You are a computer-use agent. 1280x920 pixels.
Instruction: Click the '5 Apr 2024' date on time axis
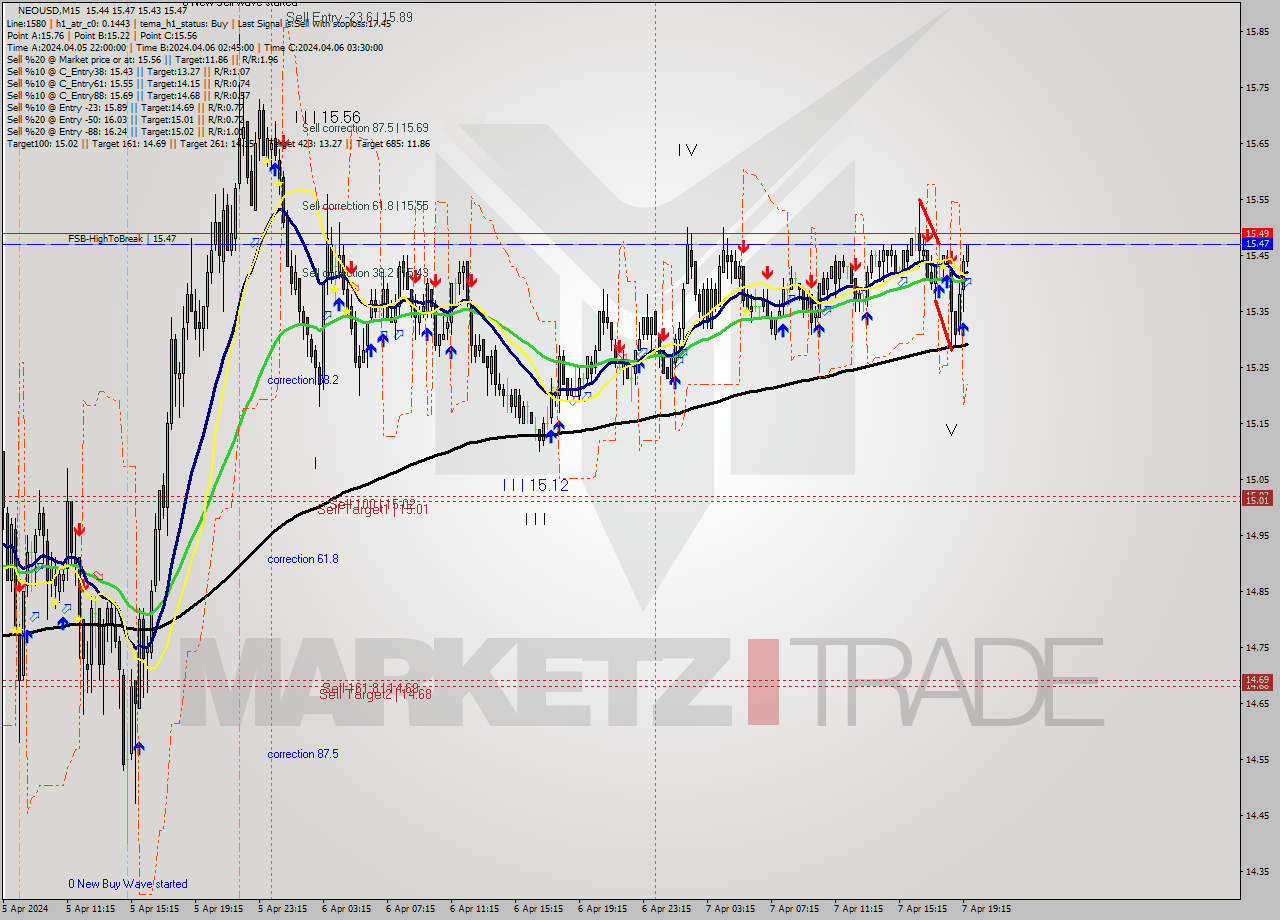25,909
